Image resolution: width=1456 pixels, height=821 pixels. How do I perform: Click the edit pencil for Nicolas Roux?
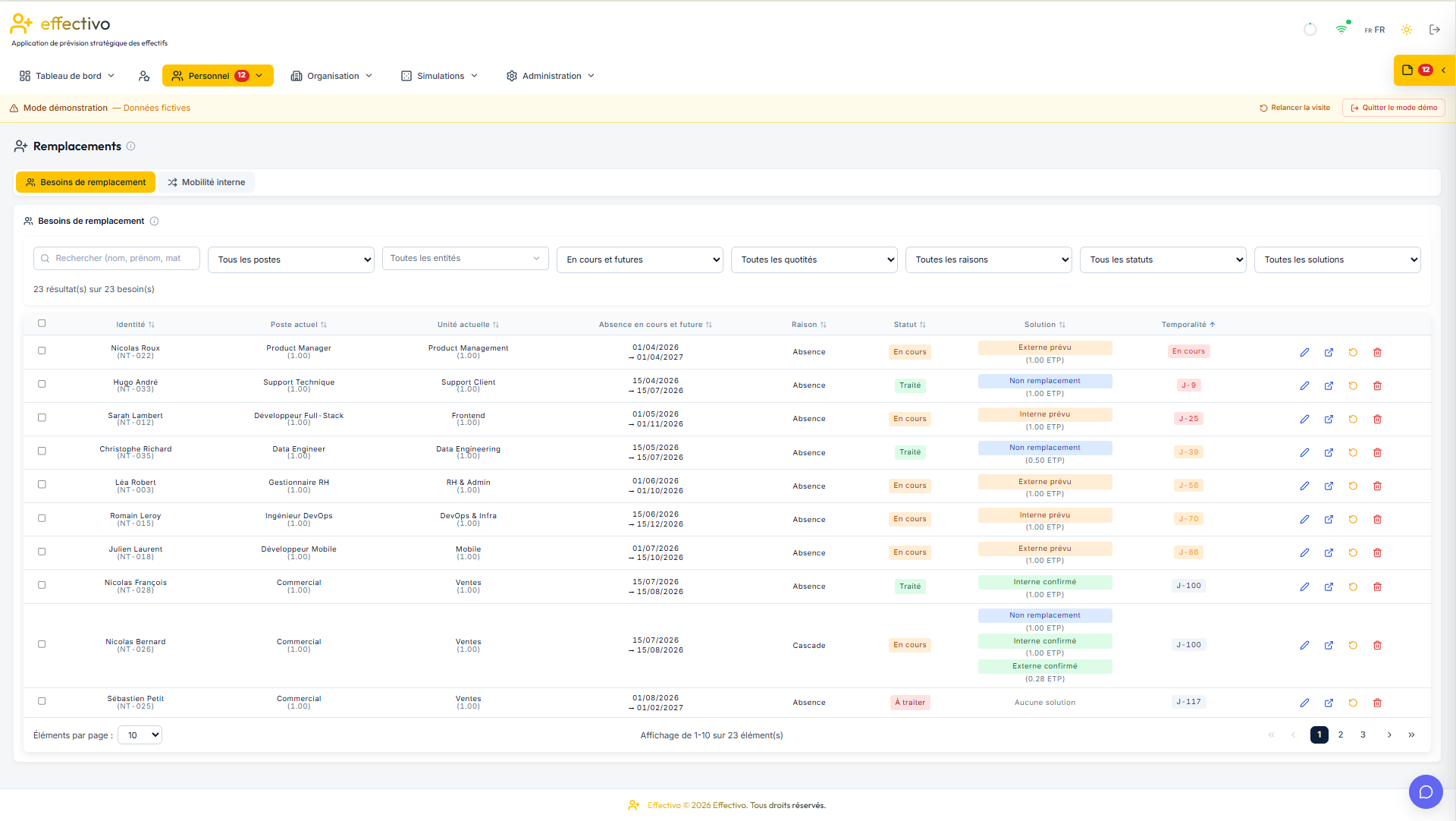1304,352
